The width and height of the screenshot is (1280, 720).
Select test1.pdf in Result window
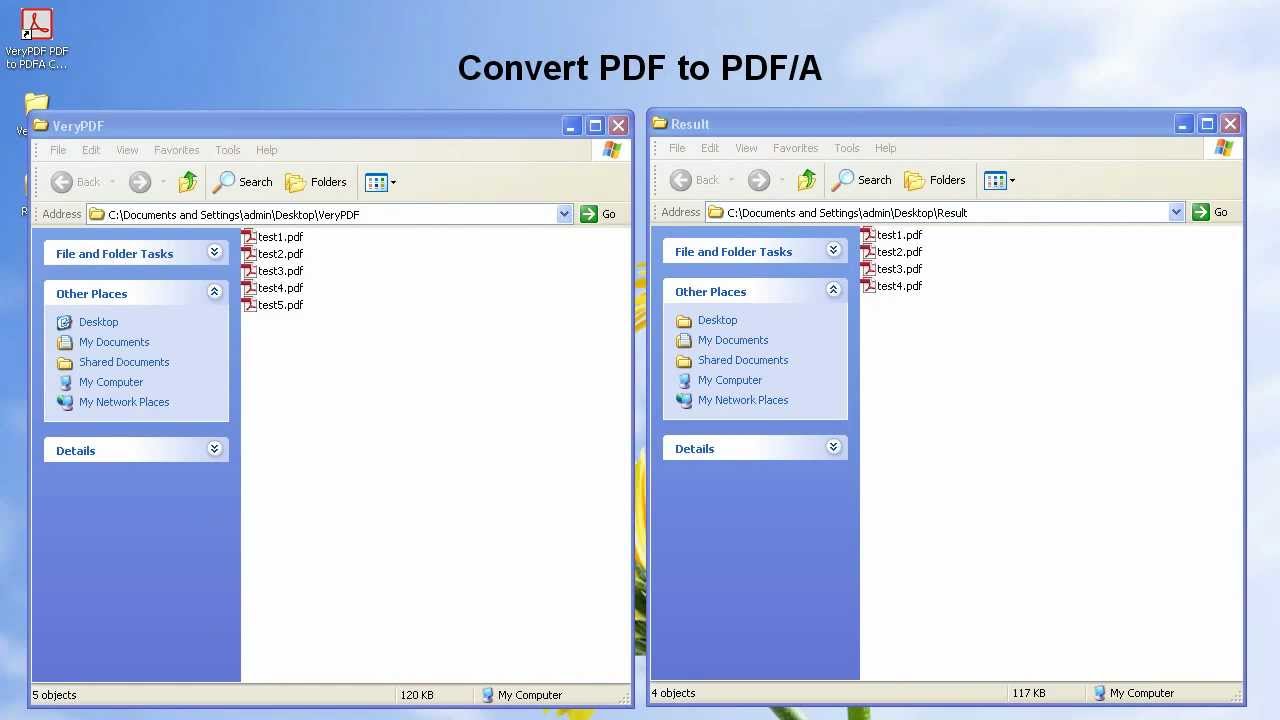coord(891,235)
